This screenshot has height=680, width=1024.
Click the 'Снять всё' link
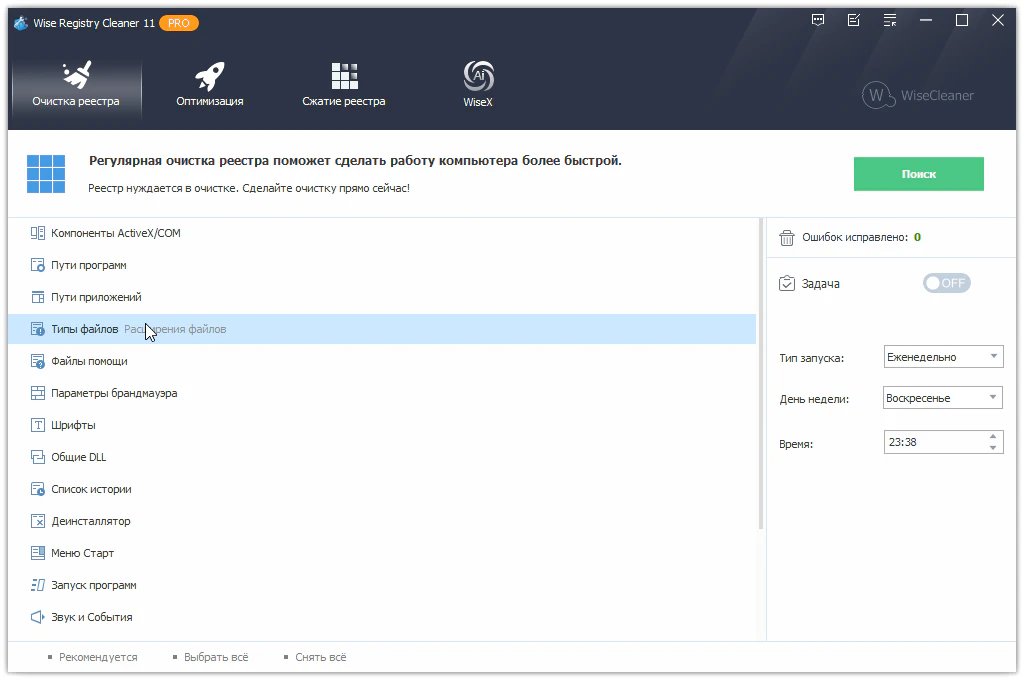[320, 657]
